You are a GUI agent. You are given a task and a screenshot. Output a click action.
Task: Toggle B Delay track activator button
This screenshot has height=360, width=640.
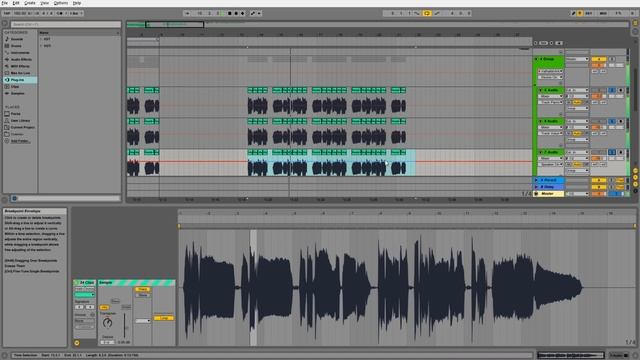598,187
